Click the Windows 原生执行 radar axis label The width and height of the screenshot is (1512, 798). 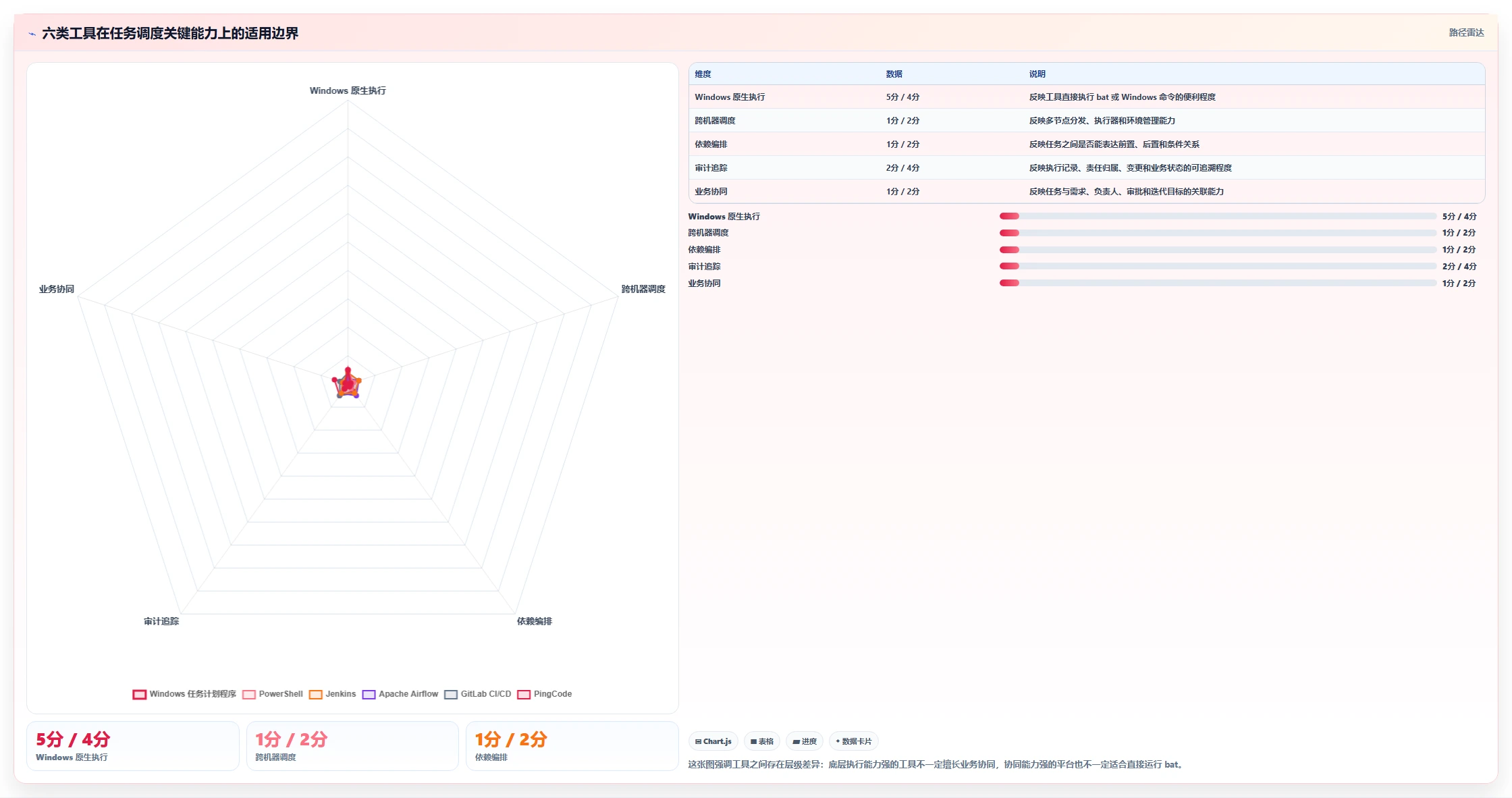pyautogui.click(x=348, y=90)
